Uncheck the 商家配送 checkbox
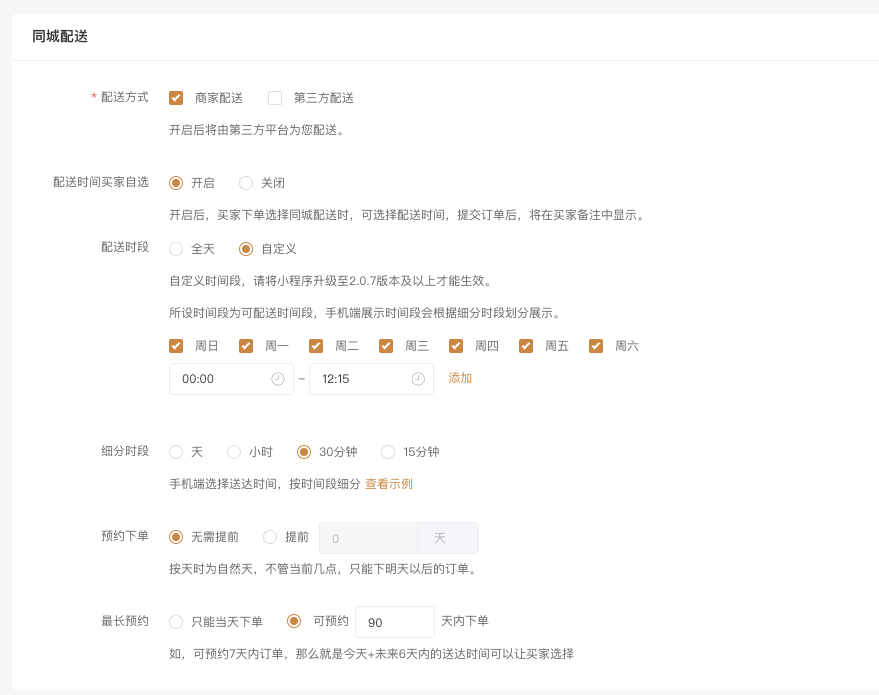 (176, 98)
